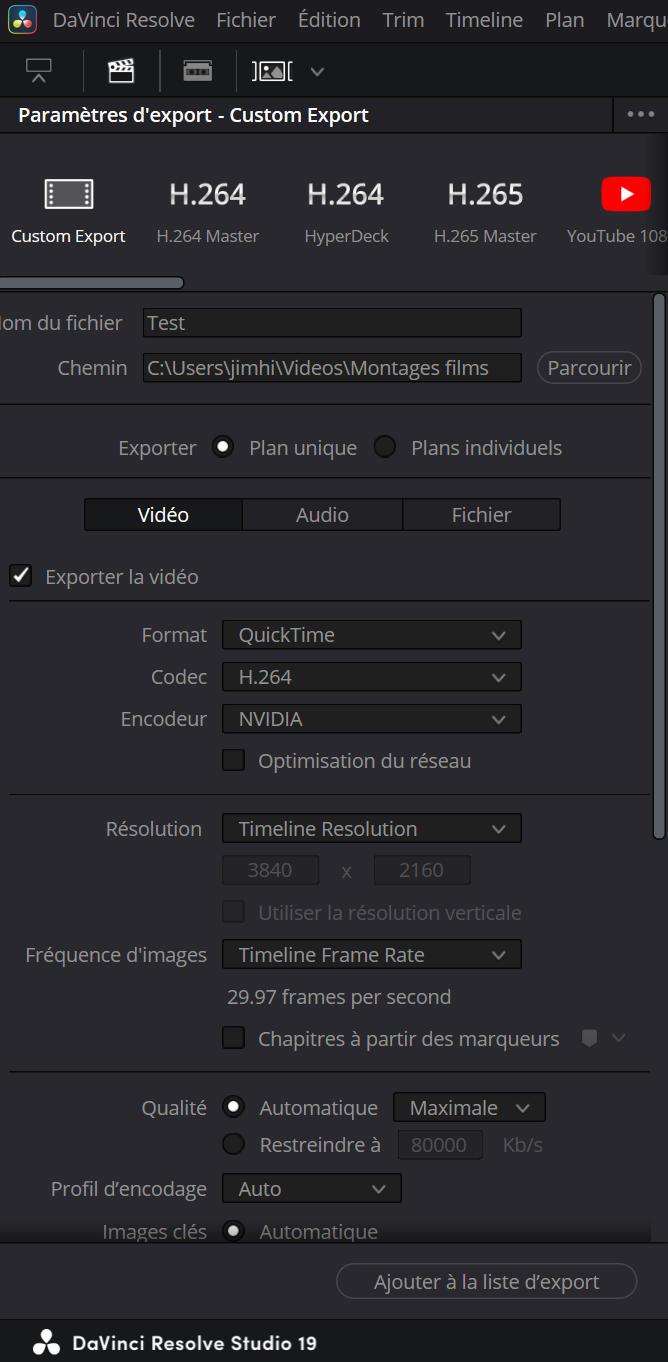Viewport: 668px width, 1362px height.
Task: Open the Édition menu
Action: click(329, 20)
